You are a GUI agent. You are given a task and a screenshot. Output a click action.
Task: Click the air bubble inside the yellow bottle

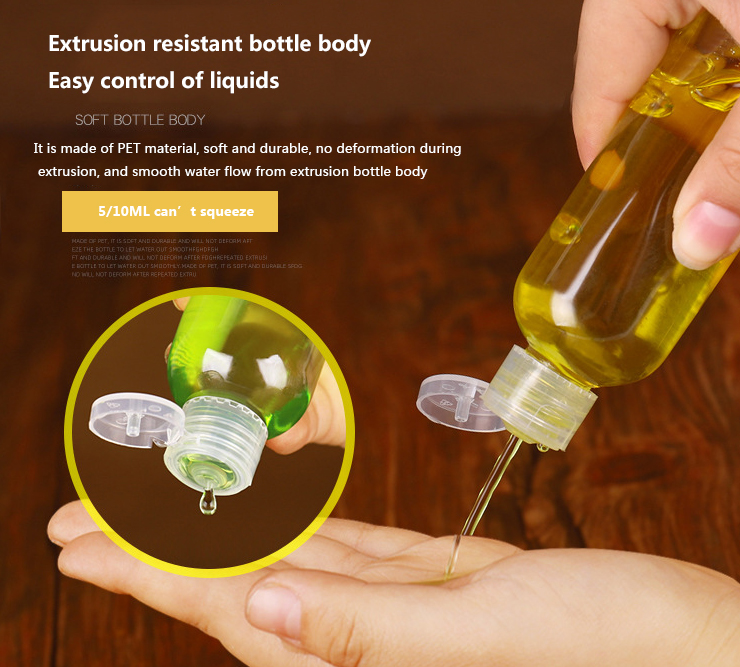pyautogui.click(x=566, y=229)
